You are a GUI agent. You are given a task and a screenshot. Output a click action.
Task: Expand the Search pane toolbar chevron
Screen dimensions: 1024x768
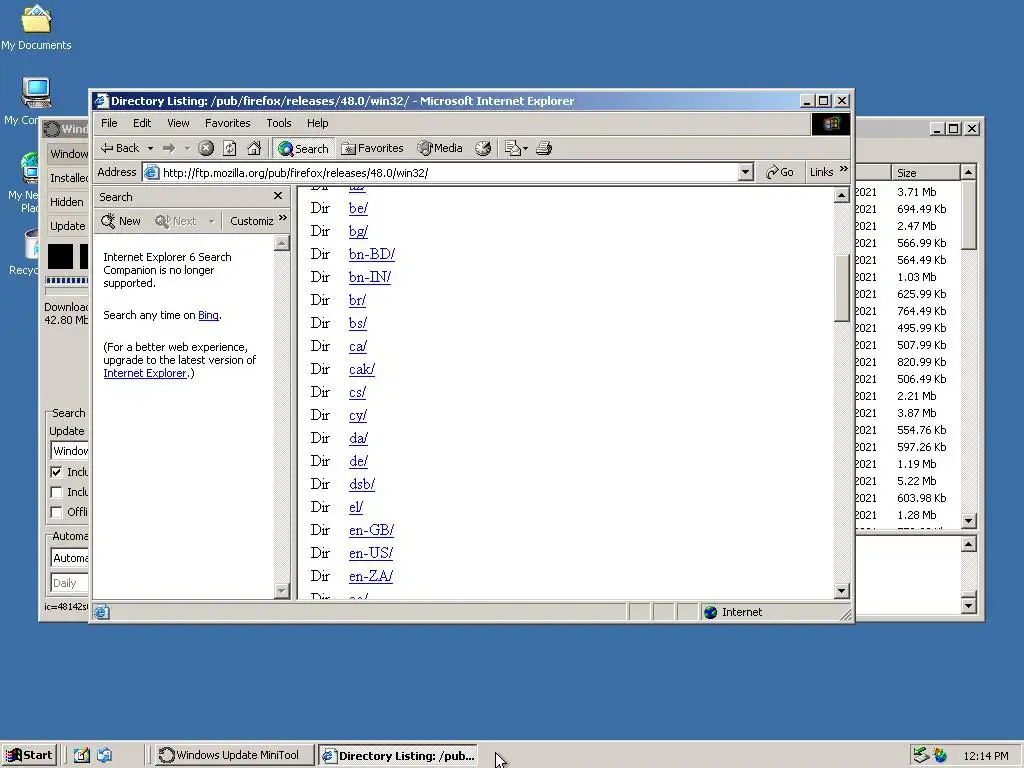pyautogui.click(x=283, y=218)
